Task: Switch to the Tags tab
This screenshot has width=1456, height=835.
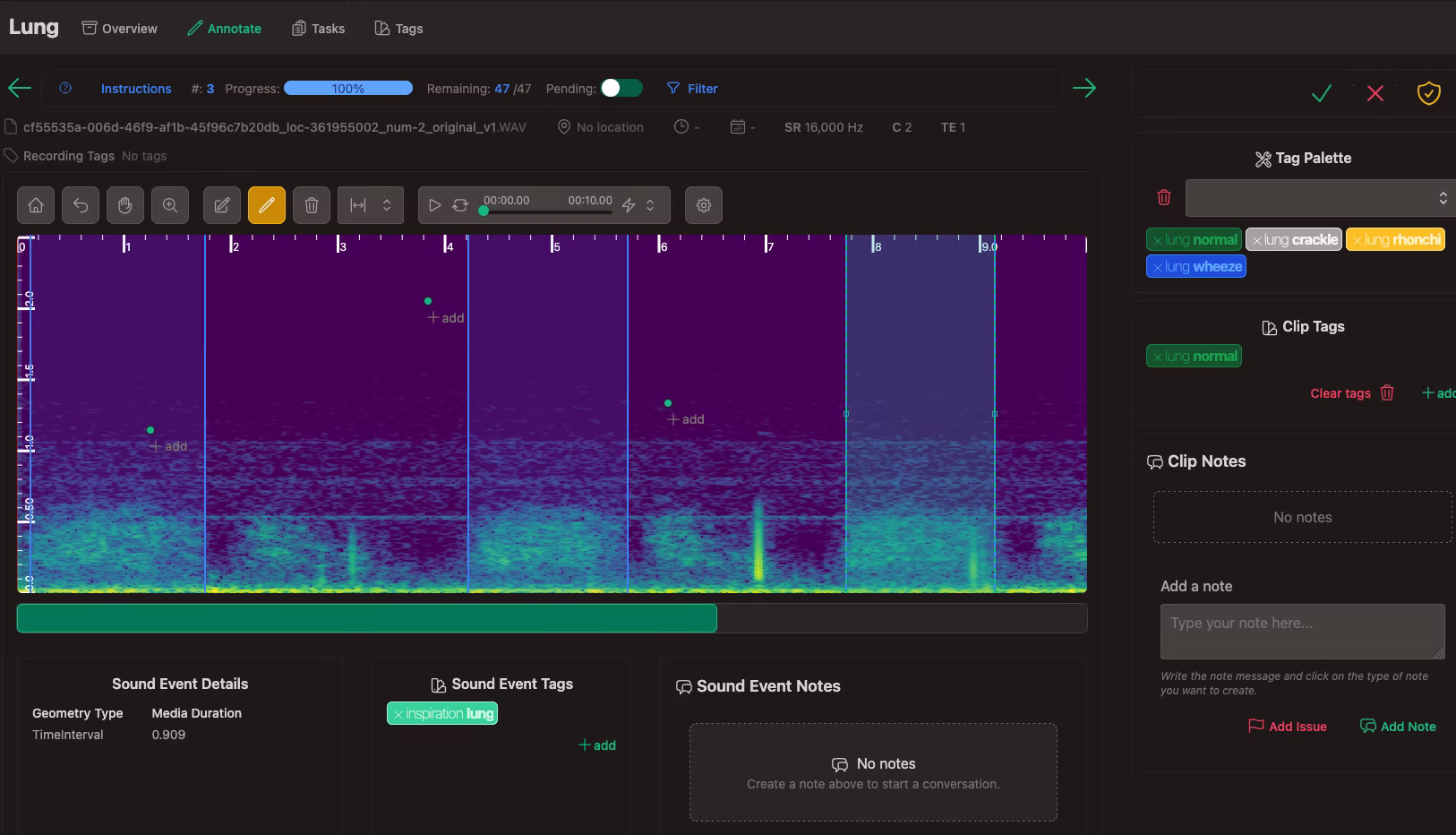Action: (x=398, y=29)
